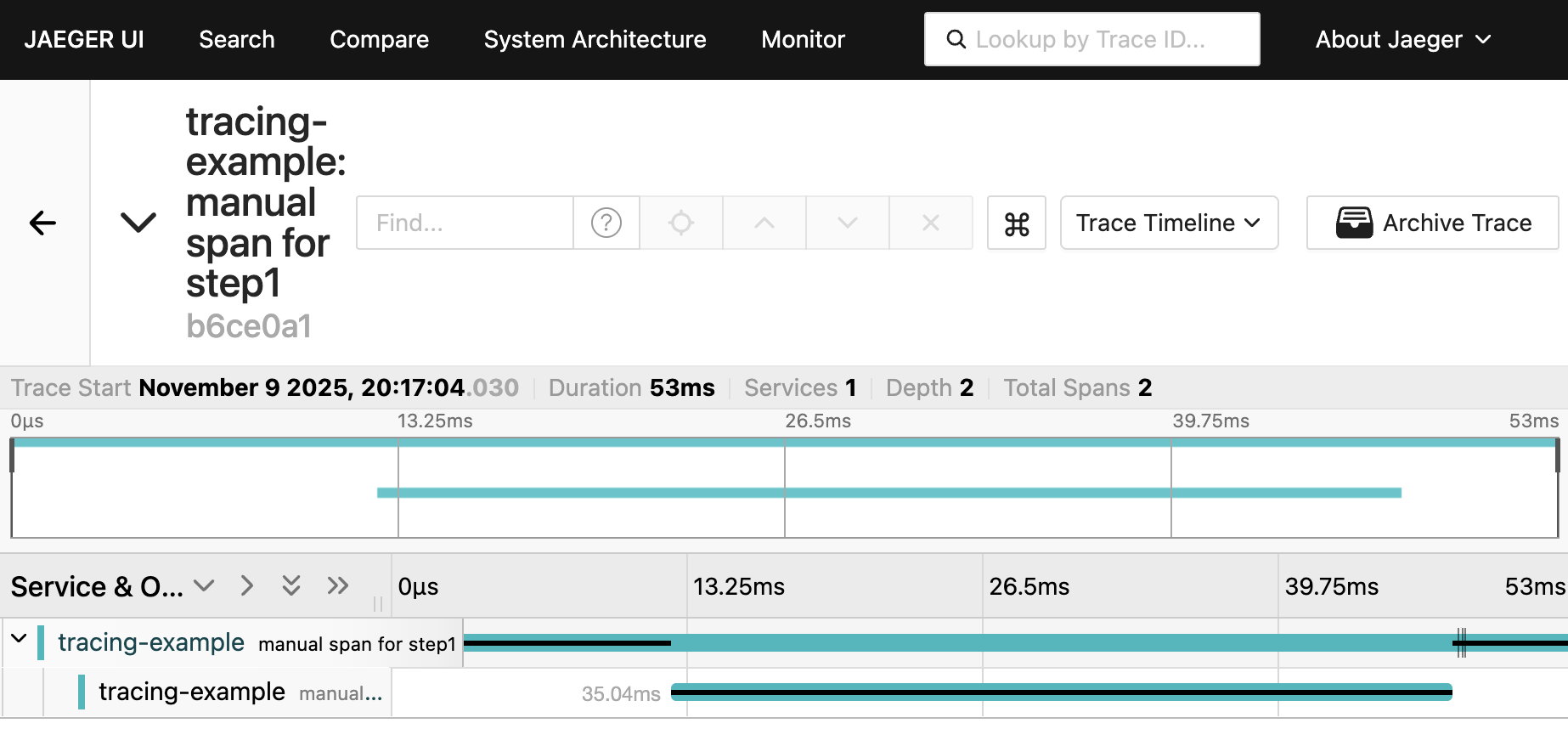The image size is (1568, 729).
Task: Clear the find search with the X icon
Action: pyautogui.click(x=930, y=223)
